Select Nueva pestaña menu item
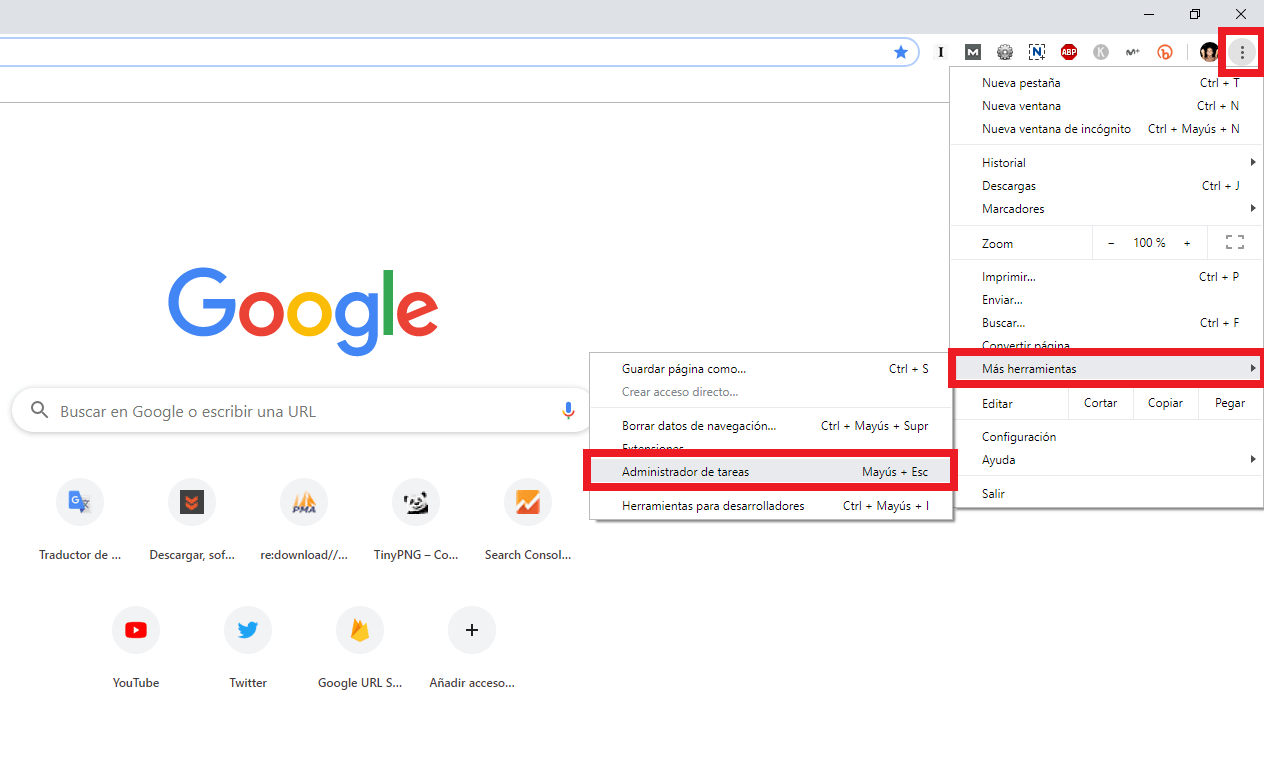The image size is (1264, 768). 1105,83
